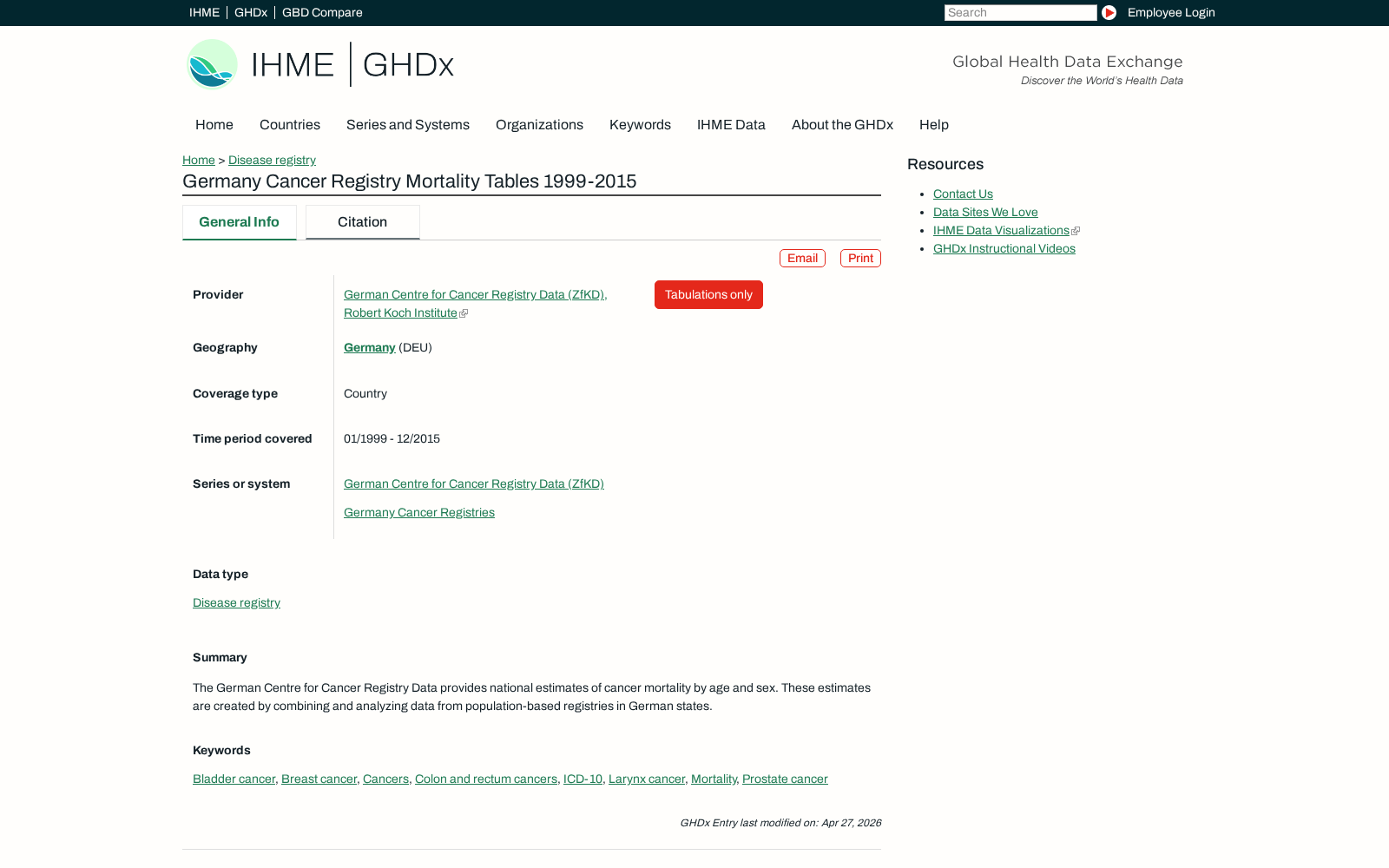Open the GHDx link in top bar
The image size is (1389, 868).
251,13
